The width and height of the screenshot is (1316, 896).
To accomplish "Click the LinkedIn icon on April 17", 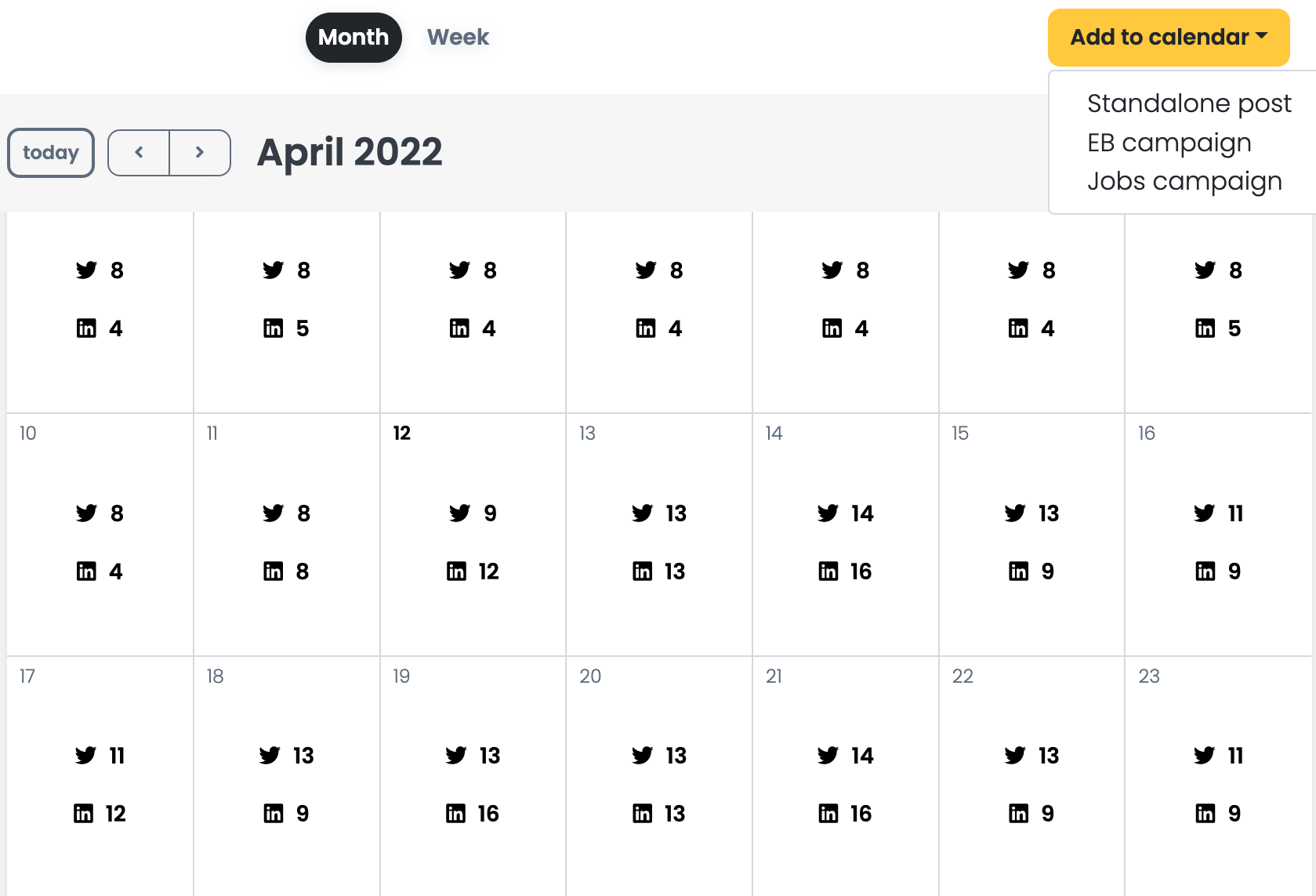I will 84,814.
